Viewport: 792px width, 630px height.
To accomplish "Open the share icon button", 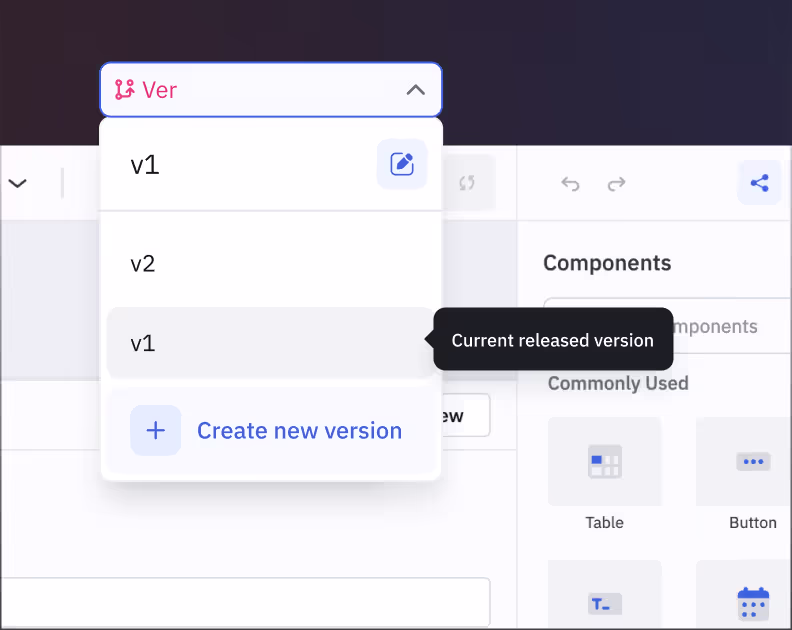I will pyautogui.click(x=759, y=183).
